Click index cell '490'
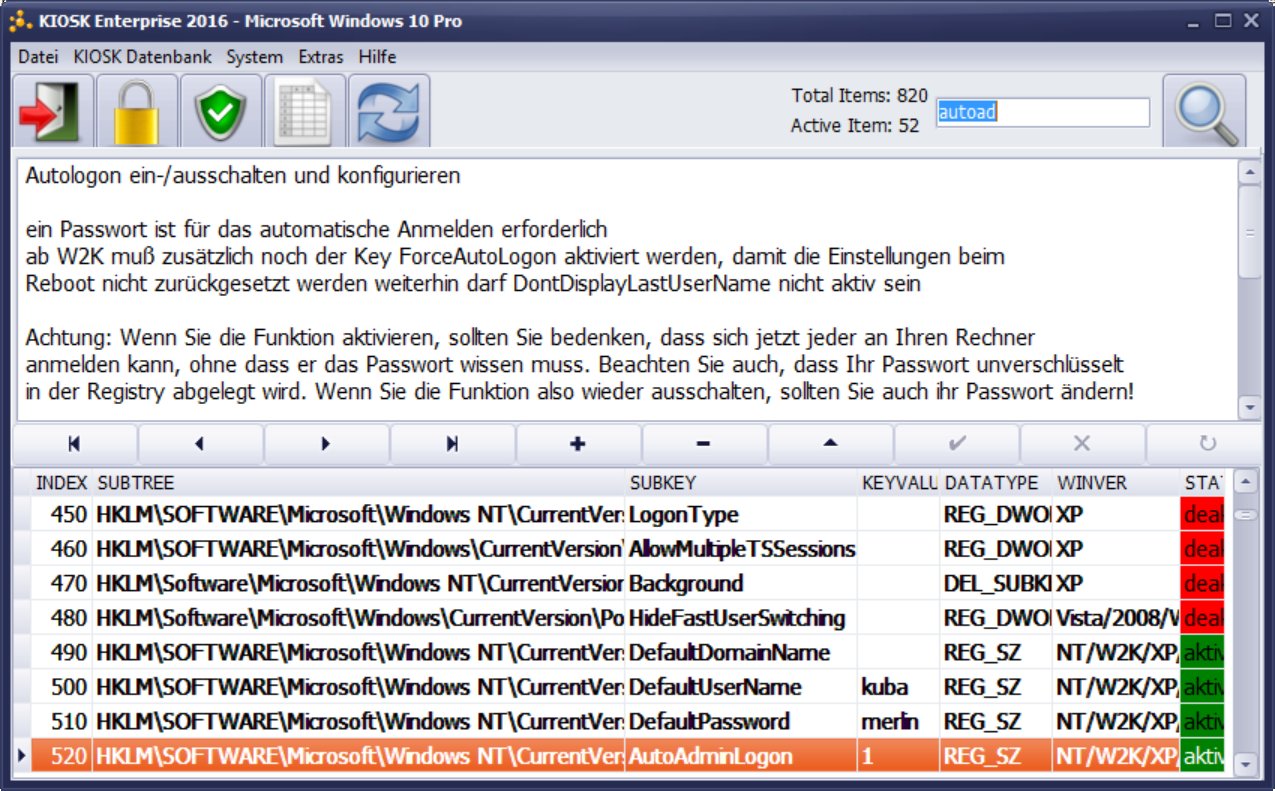The height and width of the screenshot is (791, 1275). click(x=61, y=653)
